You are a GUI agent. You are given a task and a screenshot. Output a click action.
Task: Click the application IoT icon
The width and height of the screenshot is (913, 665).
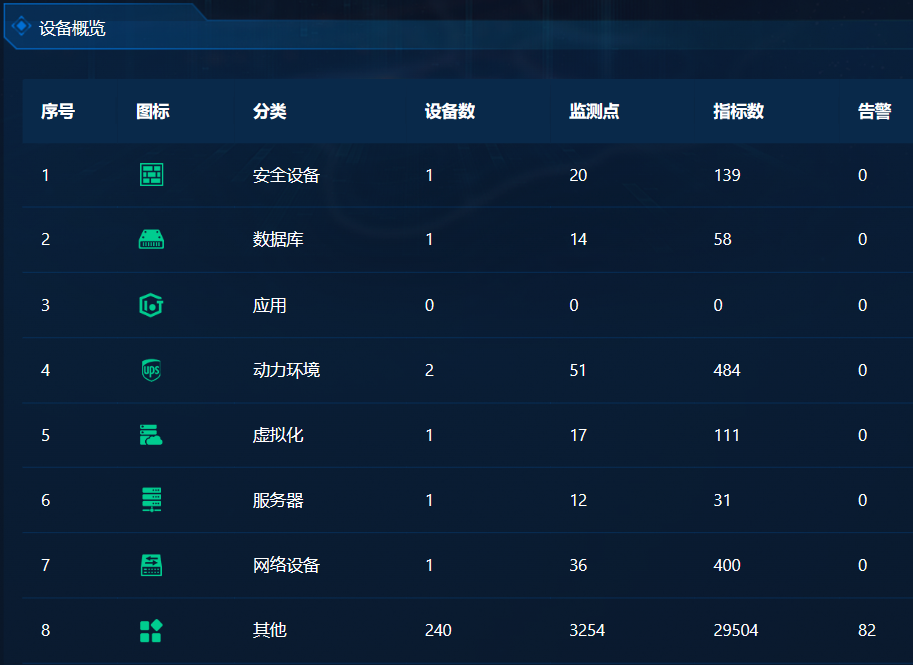[151, 305]
